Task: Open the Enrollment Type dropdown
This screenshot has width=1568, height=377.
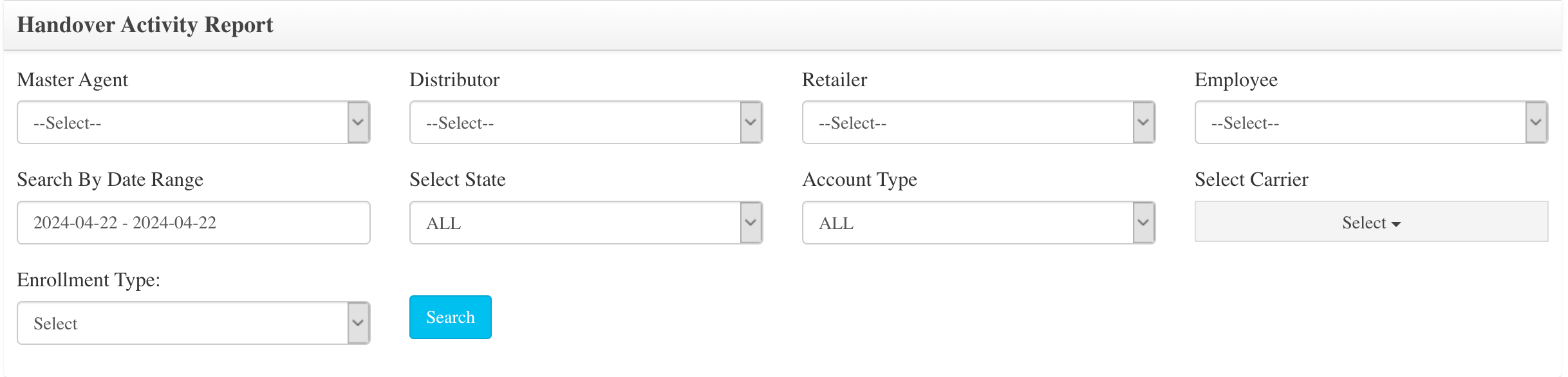Action: point(193,323)
